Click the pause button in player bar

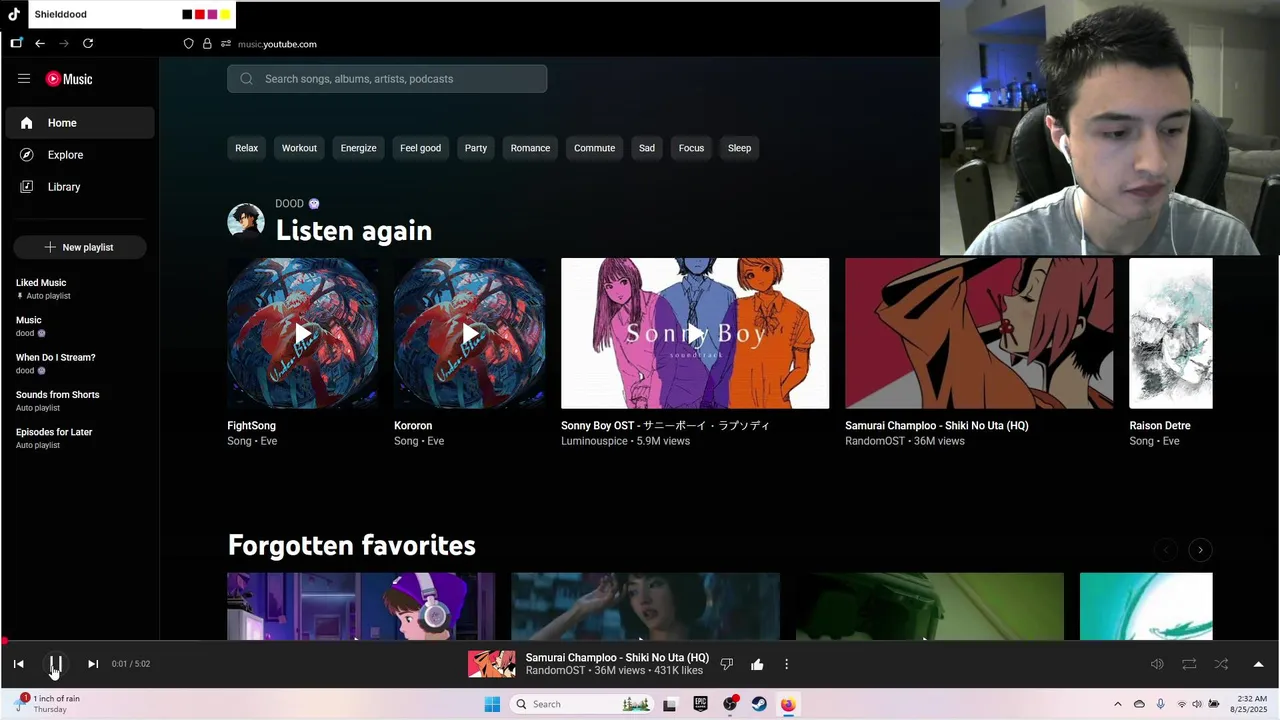56,664
